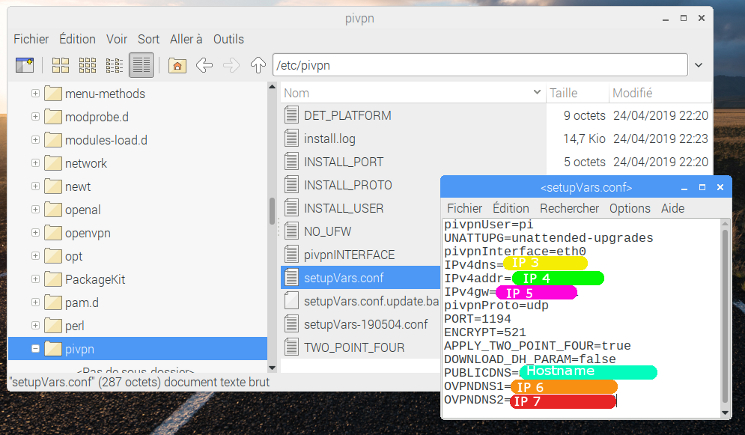Navigate forward in history
The width and height of the screenshot is (745, 435).
coord(231,65)
